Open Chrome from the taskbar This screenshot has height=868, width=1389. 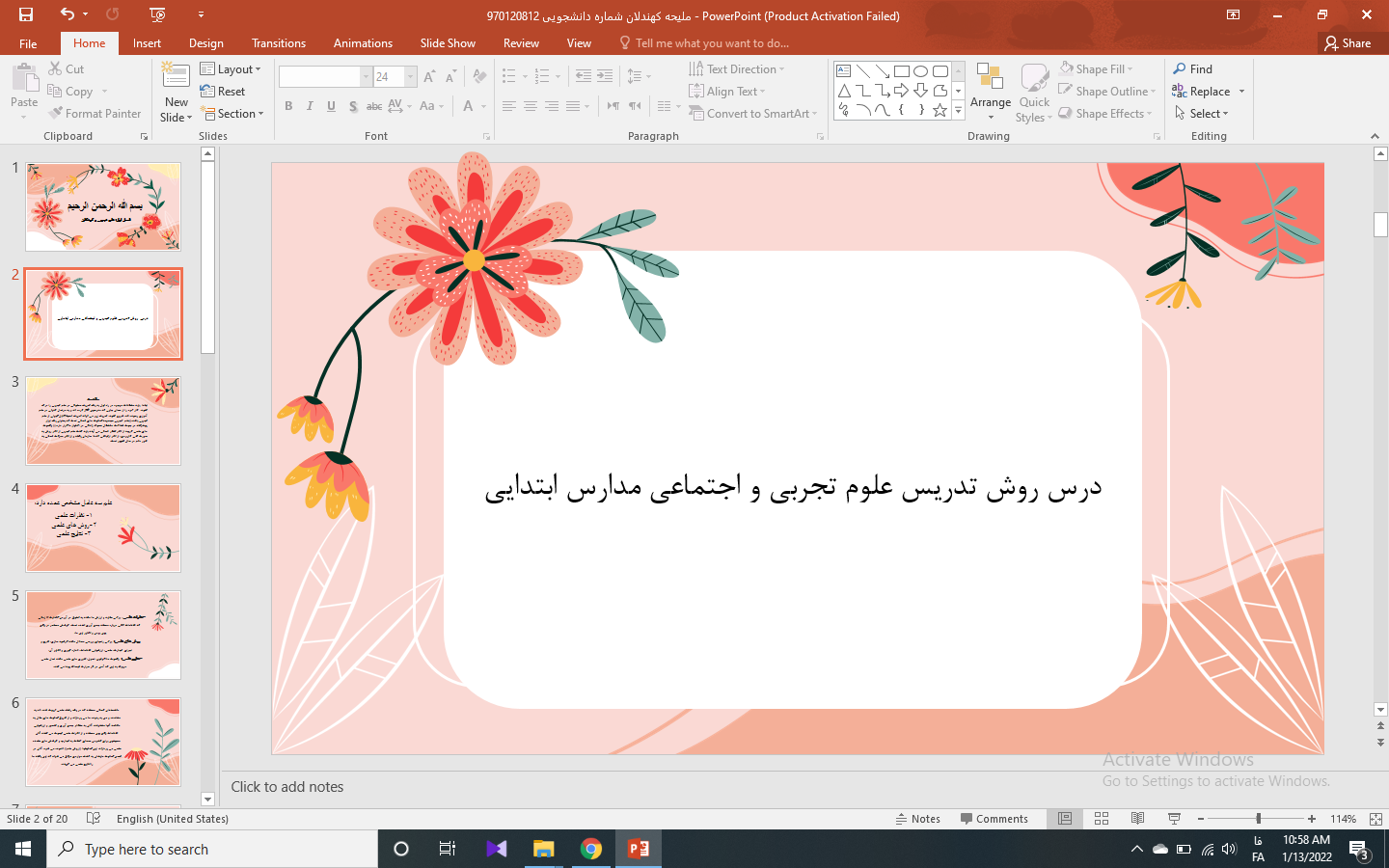pos(591,849)
